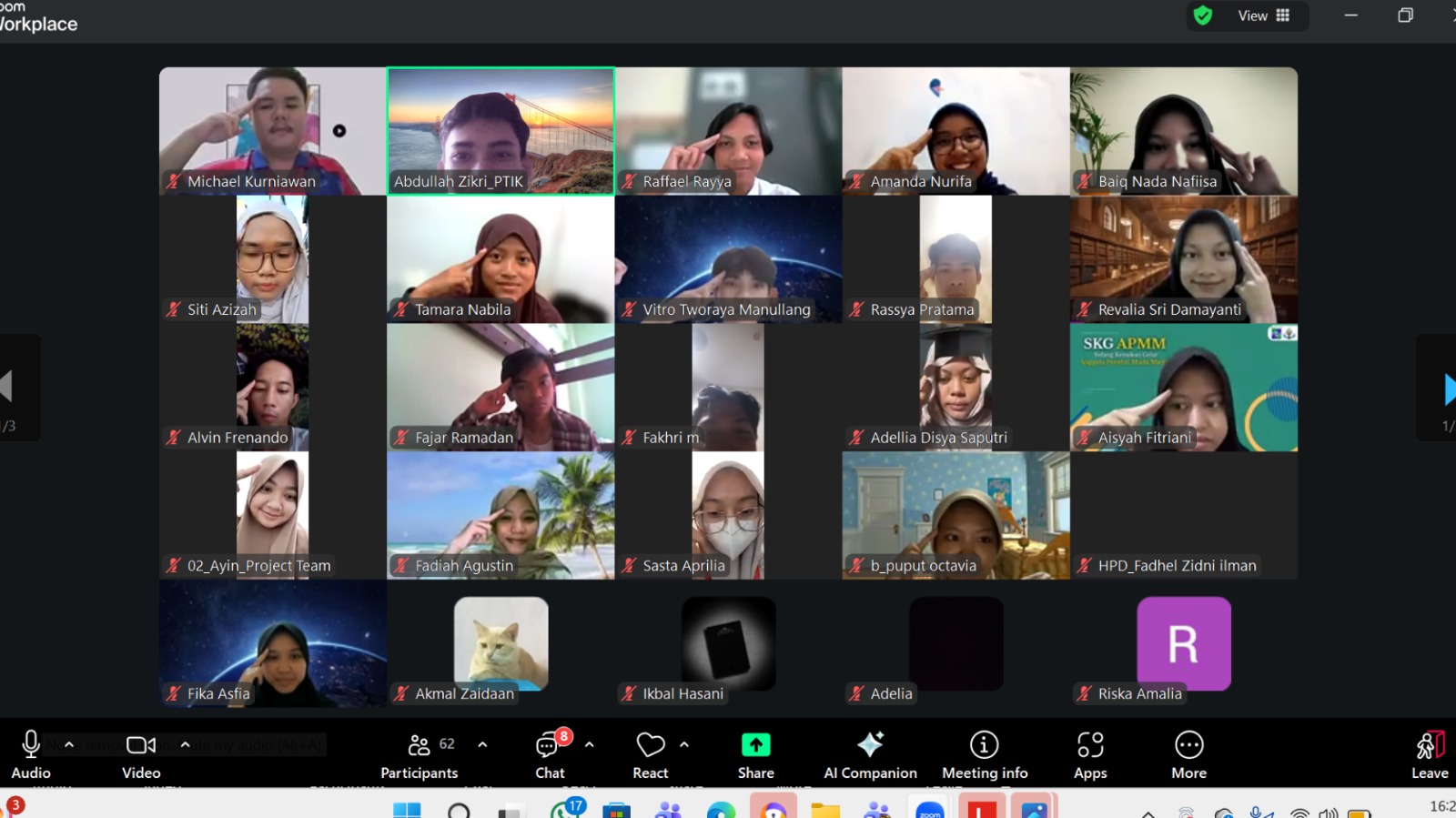Open the Chat panel
The height and width of the screenshot is (818, 1456).
click(x=549, y=755)
